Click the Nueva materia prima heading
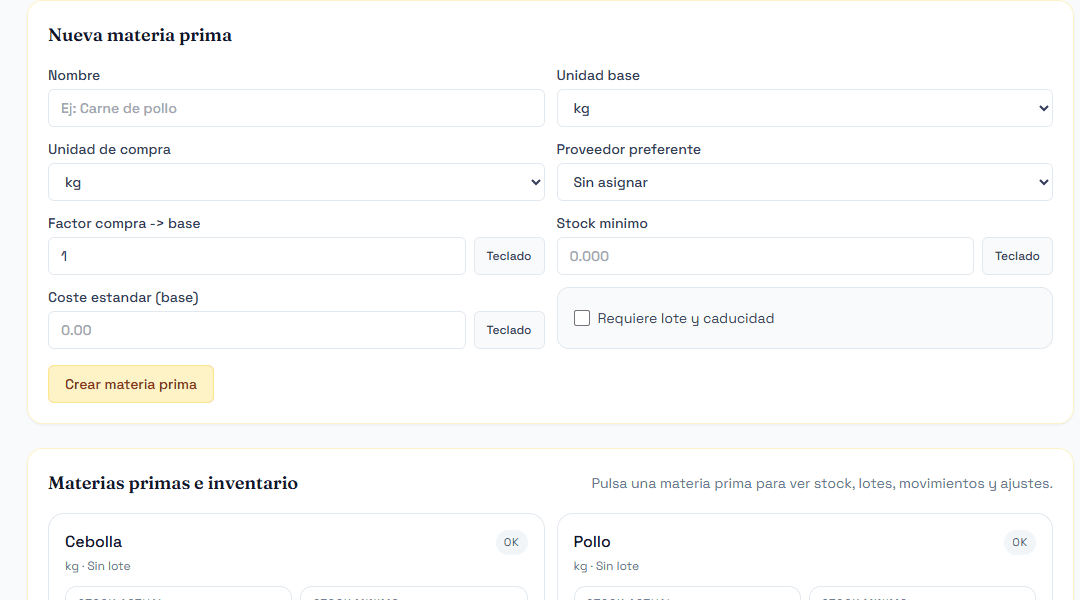1080x600 pixels. pos(140,35)
